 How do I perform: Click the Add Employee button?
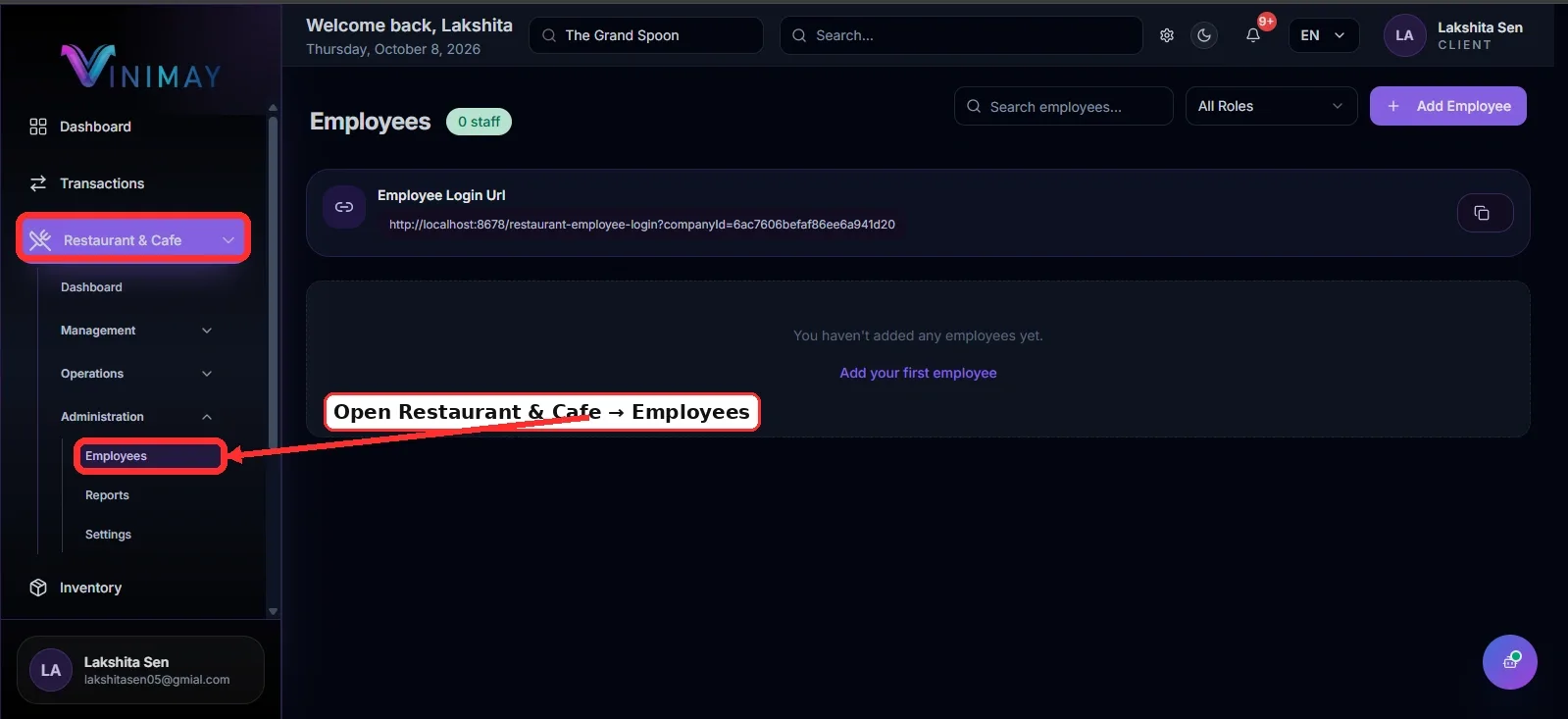coord(1447,106)
